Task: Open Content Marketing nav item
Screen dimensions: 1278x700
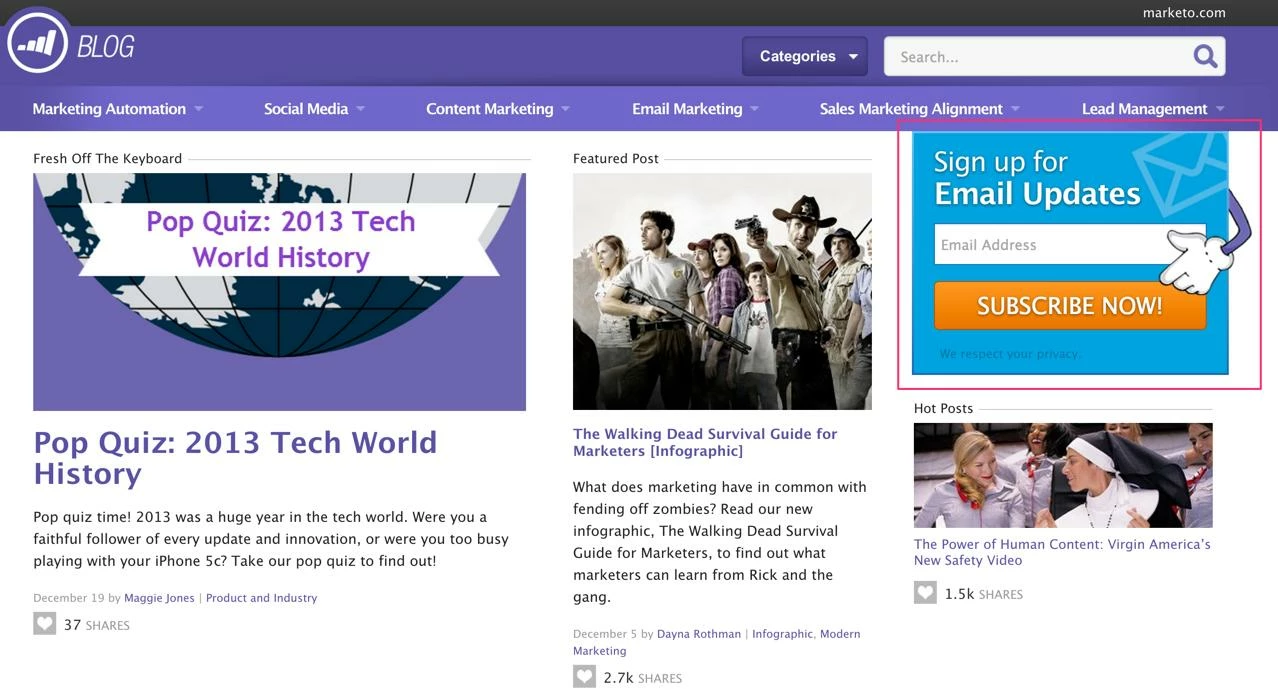Action: (490, 108)
